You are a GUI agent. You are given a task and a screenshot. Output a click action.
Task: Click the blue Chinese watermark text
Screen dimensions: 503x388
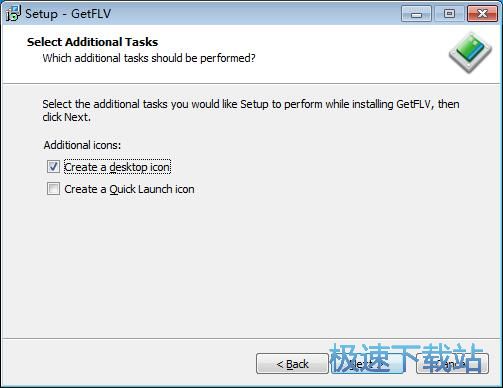[x=406, y=358]
